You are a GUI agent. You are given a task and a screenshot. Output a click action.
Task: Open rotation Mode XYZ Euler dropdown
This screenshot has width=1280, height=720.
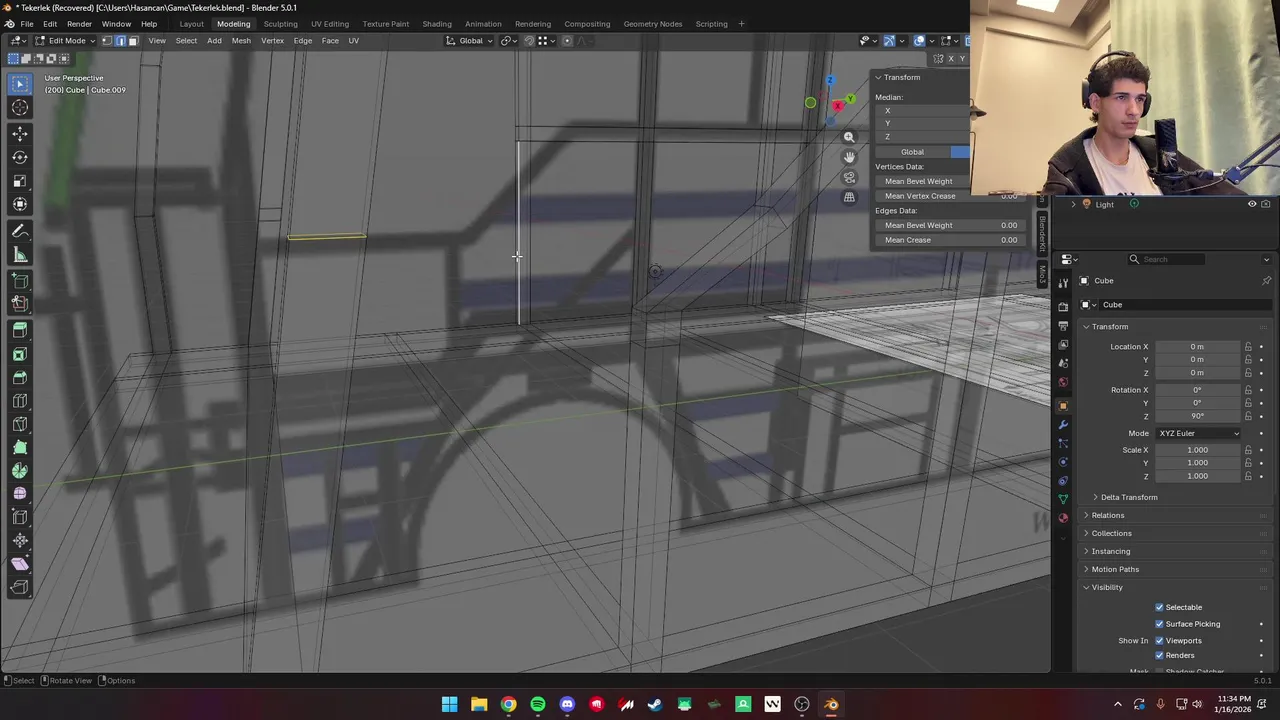pos(1198,433)
